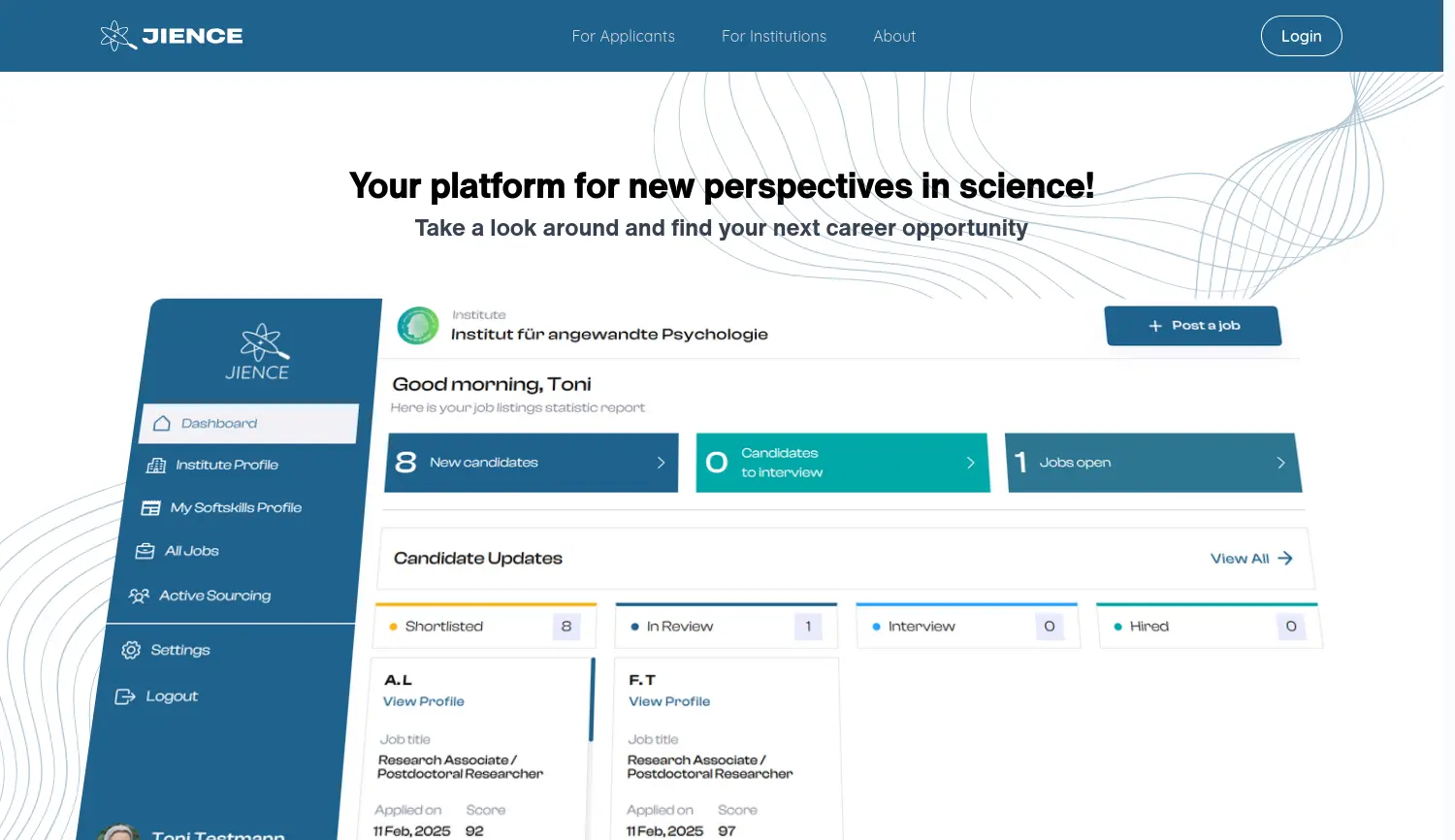
Task: Open My Softskills Profile
Action: [236, 508]
